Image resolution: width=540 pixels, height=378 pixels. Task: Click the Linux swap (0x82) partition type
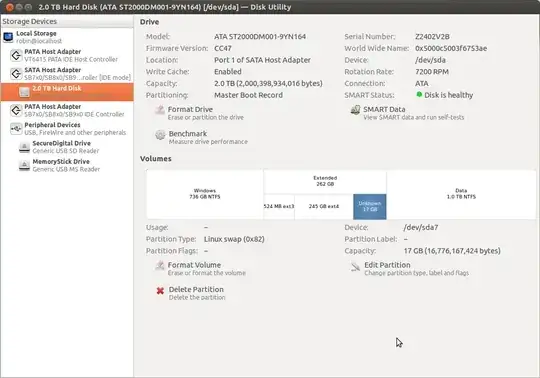[234, 239]
